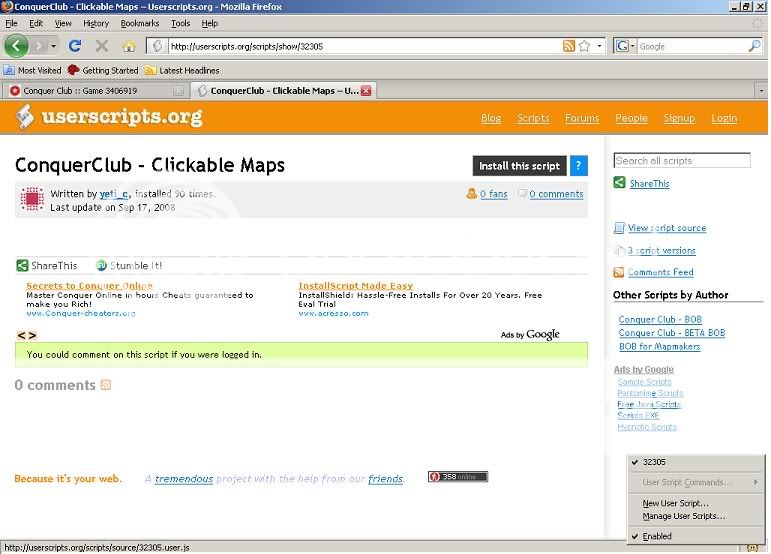
Task: Open 3 script versions link
Action: 661,250
